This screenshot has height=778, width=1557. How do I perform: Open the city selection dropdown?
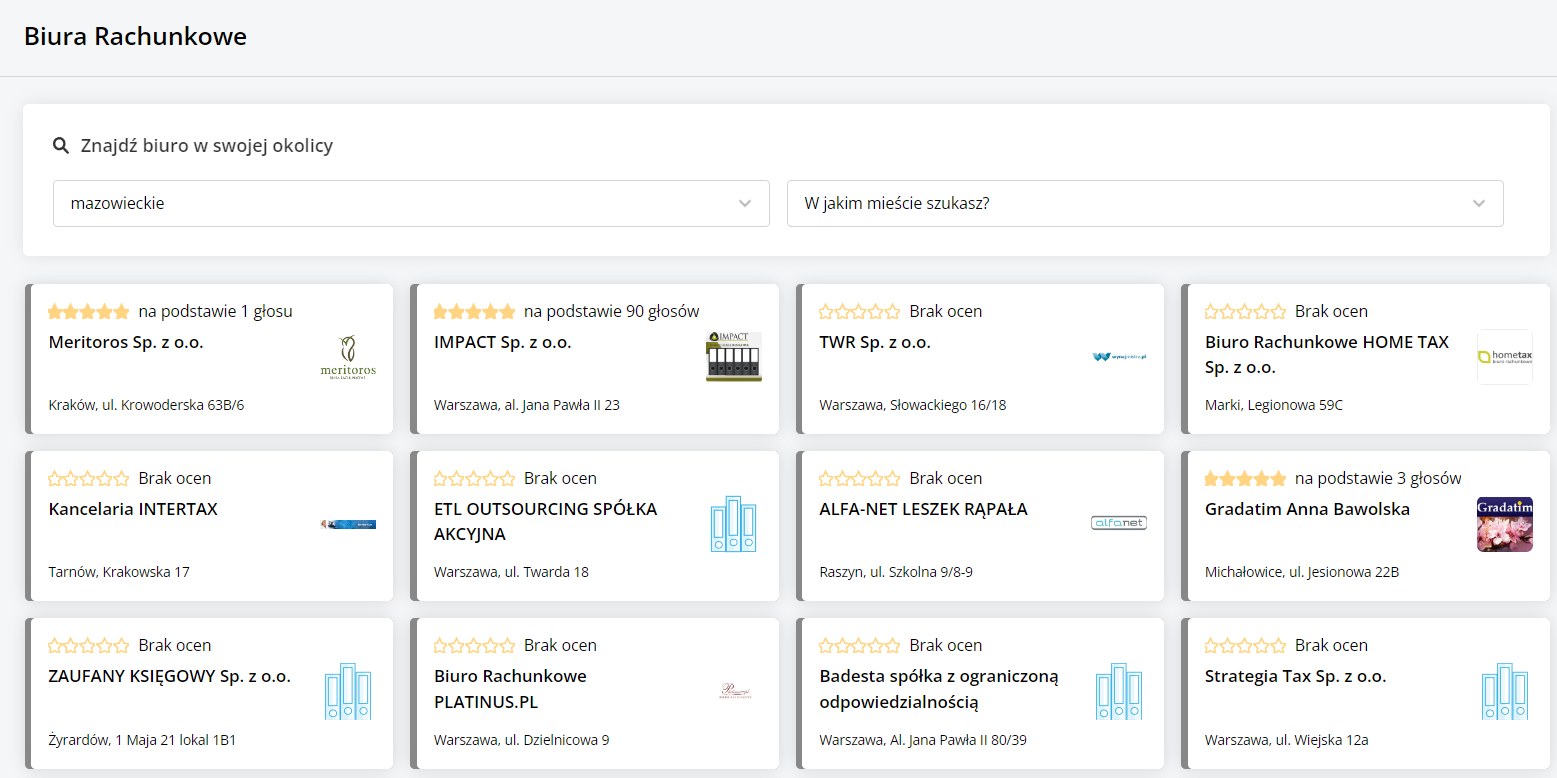[x=1144, y=203]
